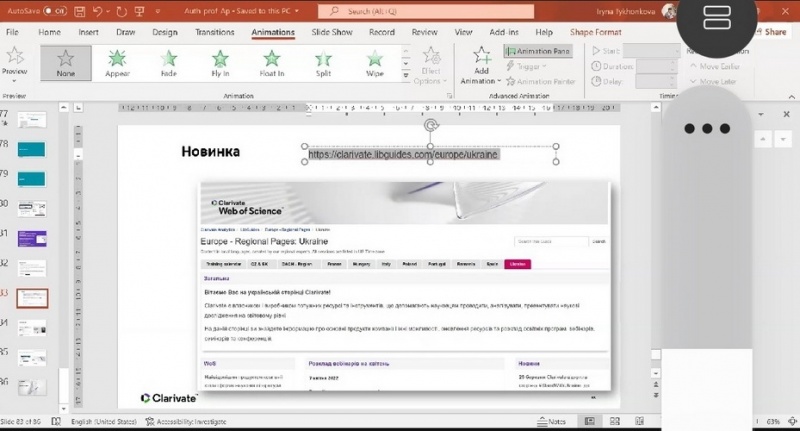Open the Transitions ribbon tab
800x431 pixels.
pyautogui.click(x=215, y=32)
